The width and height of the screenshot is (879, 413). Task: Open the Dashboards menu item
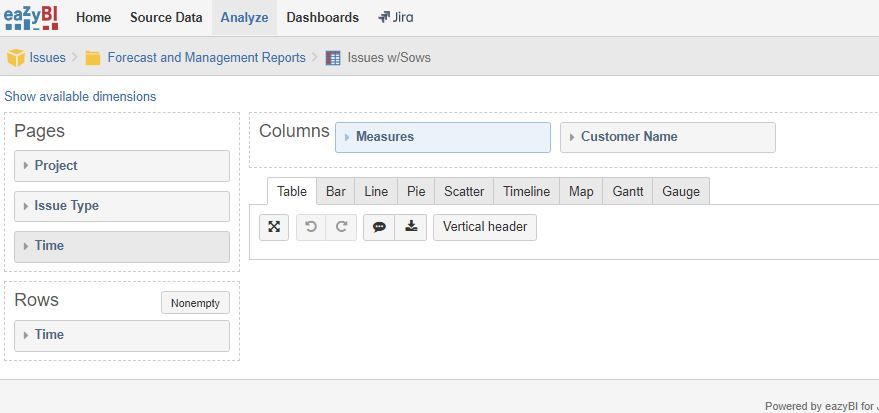322,17
